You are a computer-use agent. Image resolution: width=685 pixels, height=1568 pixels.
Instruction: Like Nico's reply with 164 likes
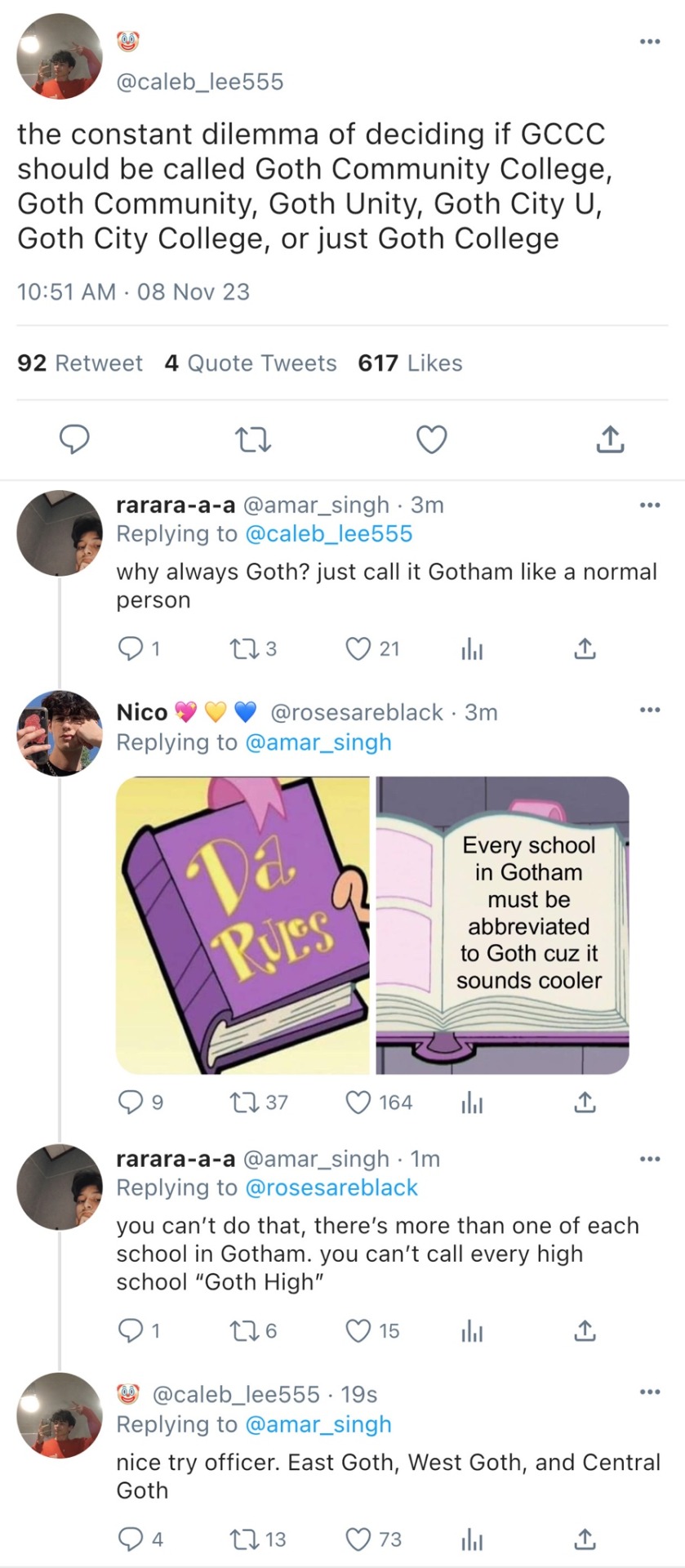[x=358, y=1103]
